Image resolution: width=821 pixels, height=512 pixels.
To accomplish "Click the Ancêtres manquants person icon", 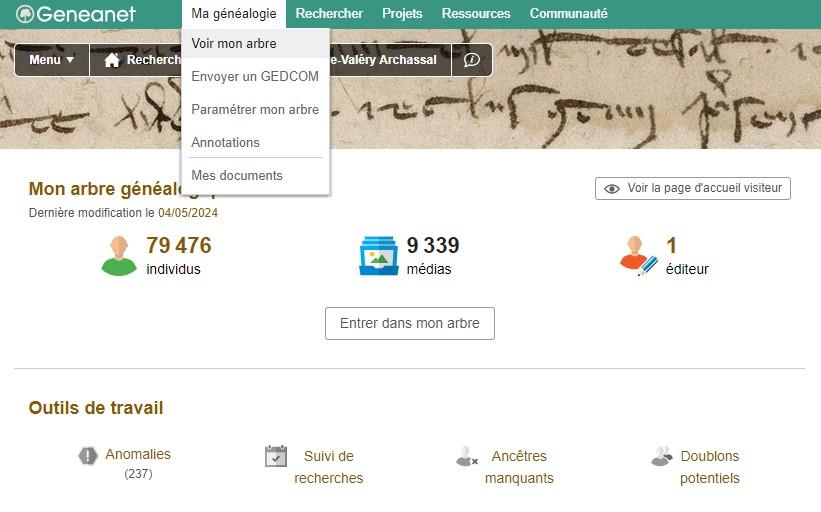I will [x=466, y=457].
